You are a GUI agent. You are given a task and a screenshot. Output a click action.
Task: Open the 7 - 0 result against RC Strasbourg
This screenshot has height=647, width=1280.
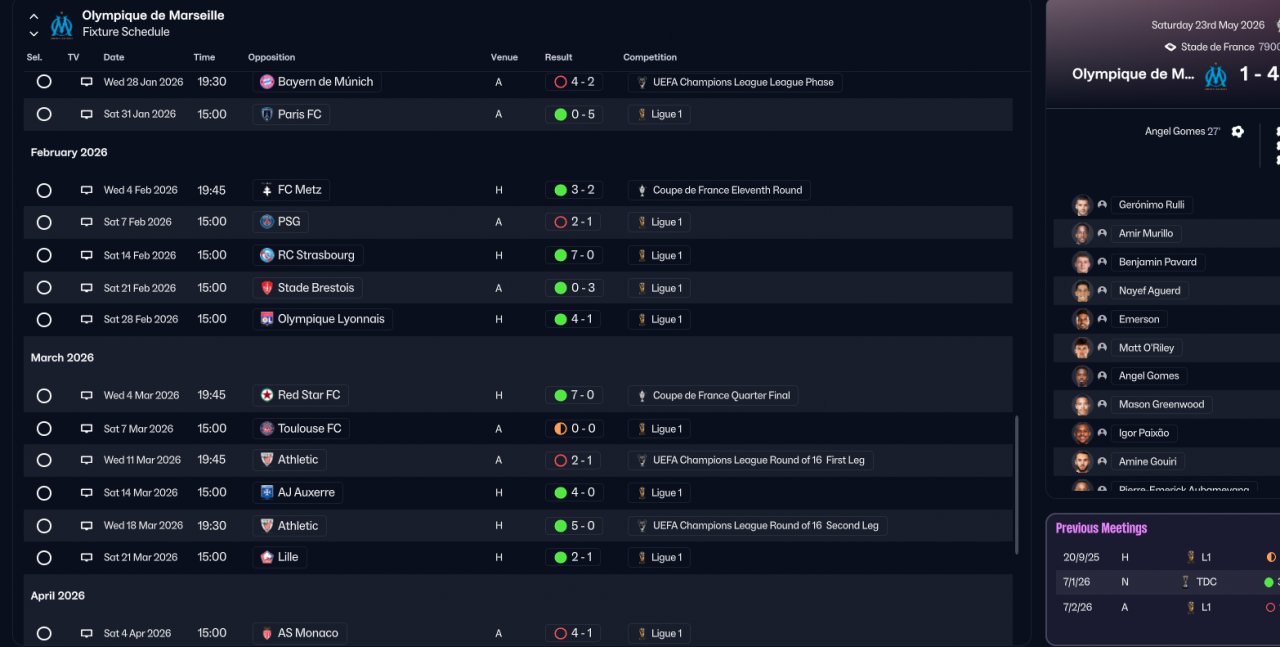(574, 255)
